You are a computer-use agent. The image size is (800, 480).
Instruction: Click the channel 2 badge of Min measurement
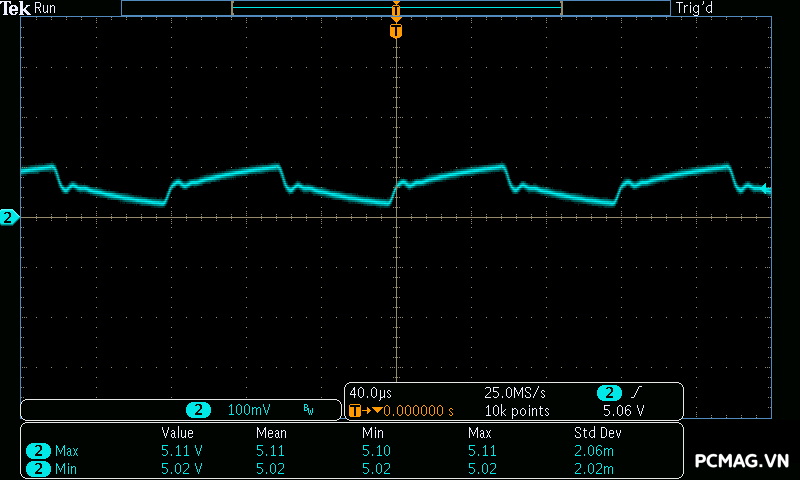[x=38, y=467]
